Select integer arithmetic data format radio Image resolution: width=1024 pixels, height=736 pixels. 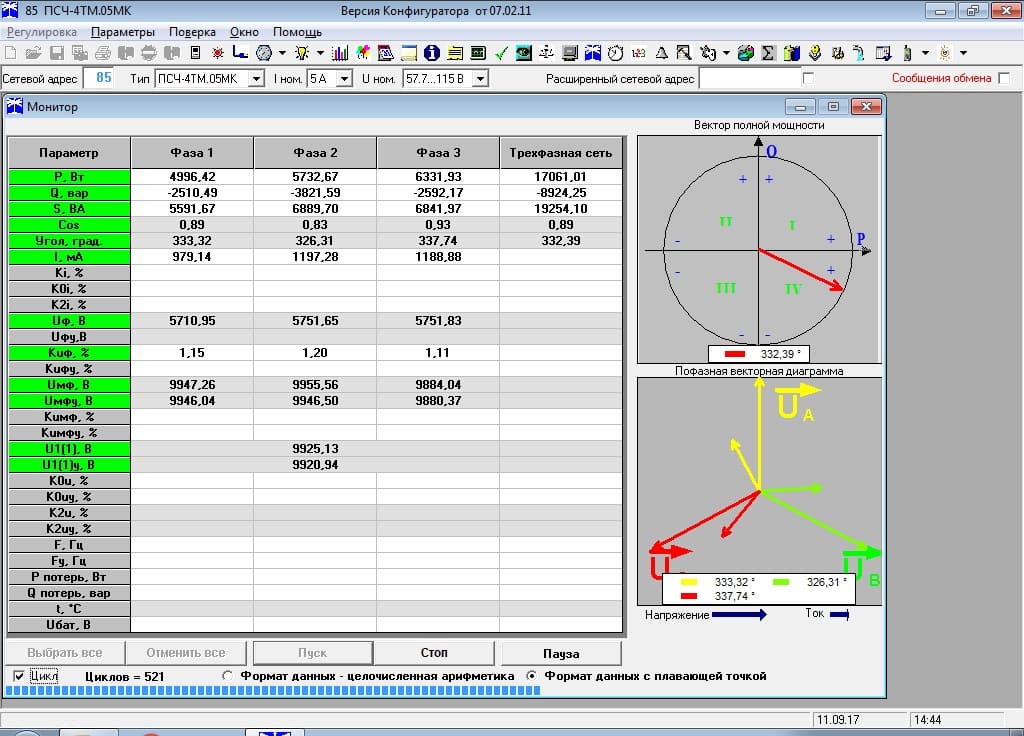228,676
